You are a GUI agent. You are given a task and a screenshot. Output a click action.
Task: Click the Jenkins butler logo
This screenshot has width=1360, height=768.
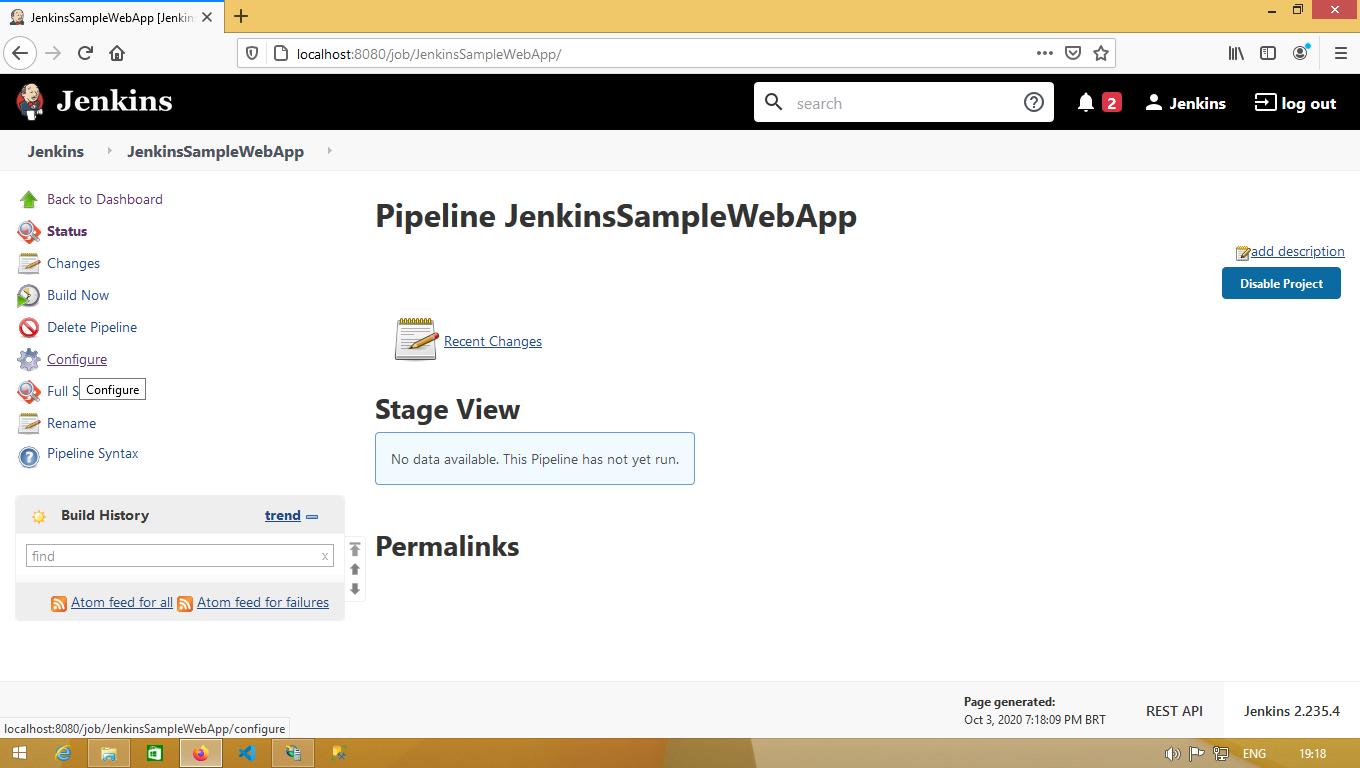(x=30, y=102)
